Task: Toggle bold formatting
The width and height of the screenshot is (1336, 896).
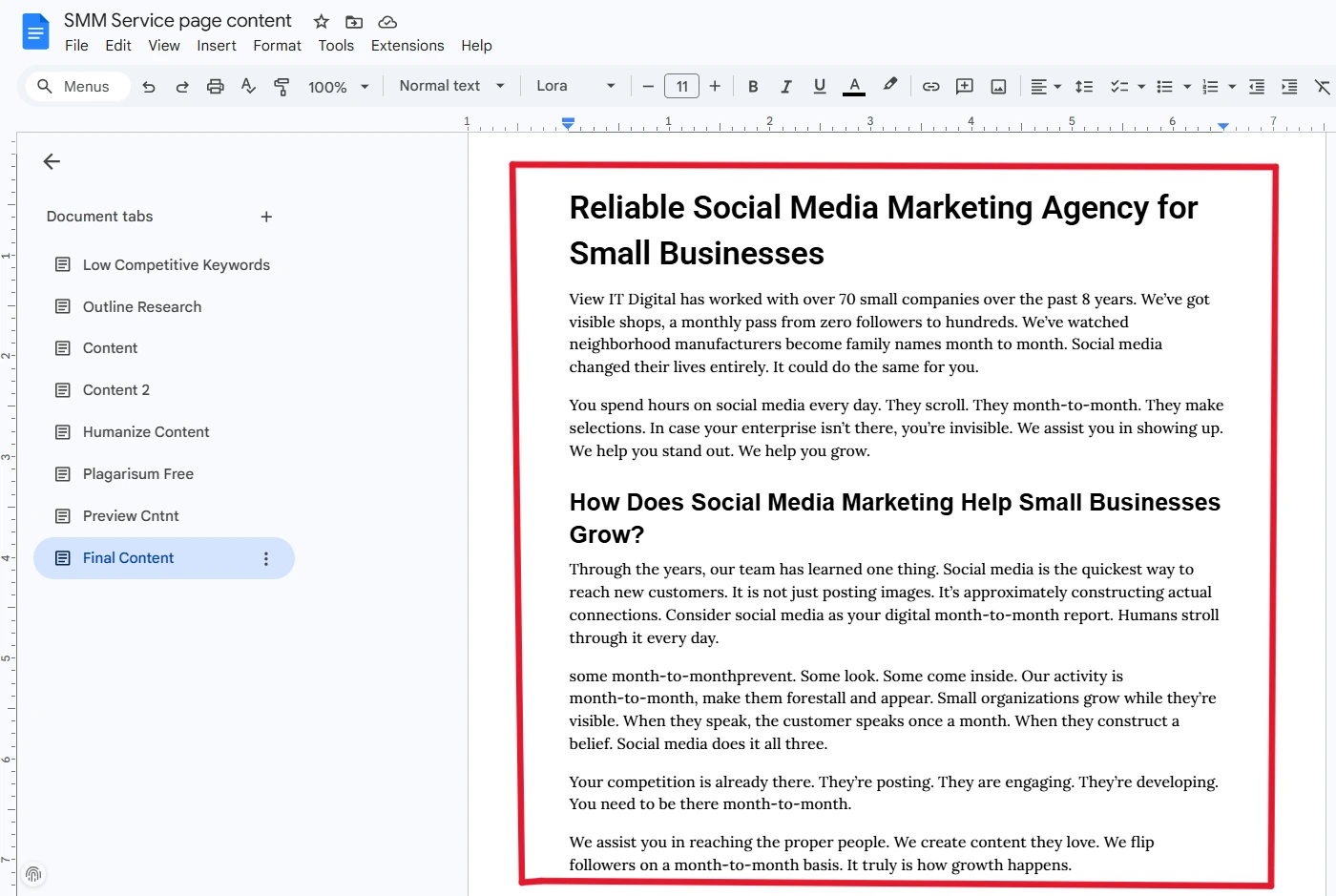Action: tap(753, 87)
